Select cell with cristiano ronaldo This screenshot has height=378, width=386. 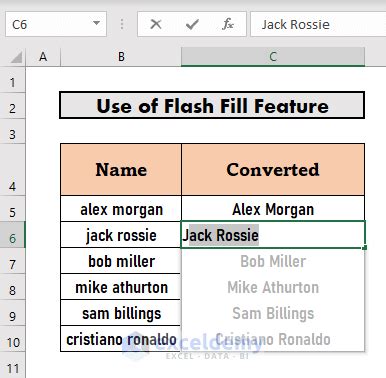point(121,339)
